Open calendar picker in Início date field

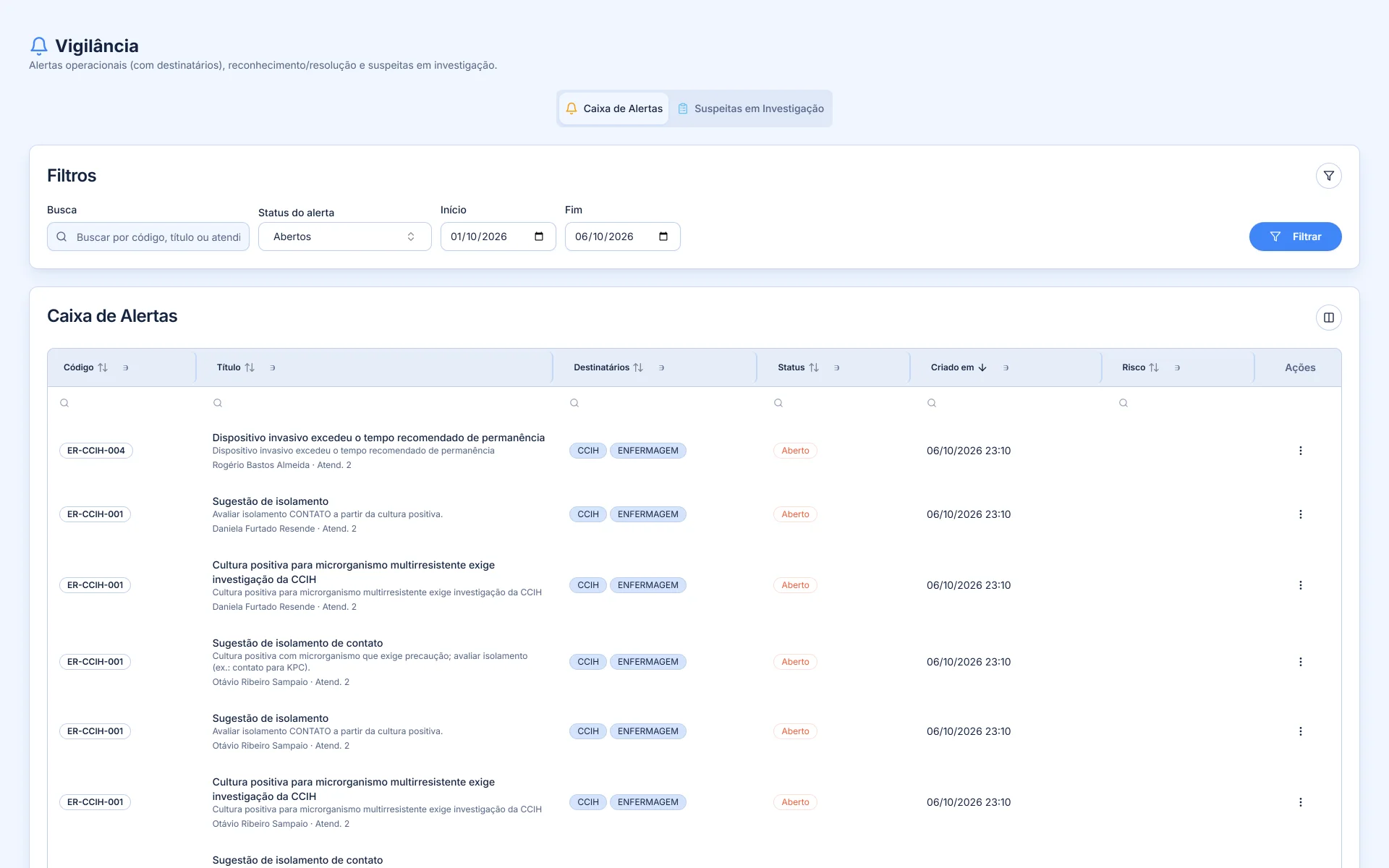[539, 237]
